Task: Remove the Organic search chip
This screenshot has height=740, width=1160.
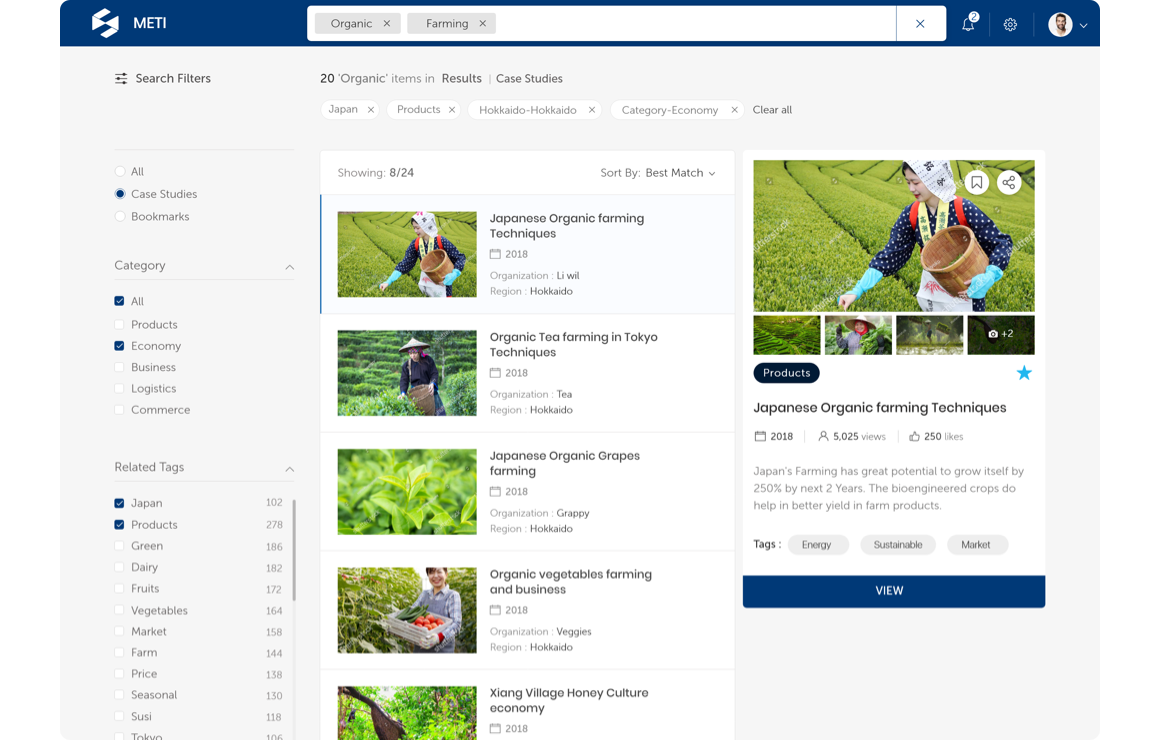Action: [x=387, y=24]
